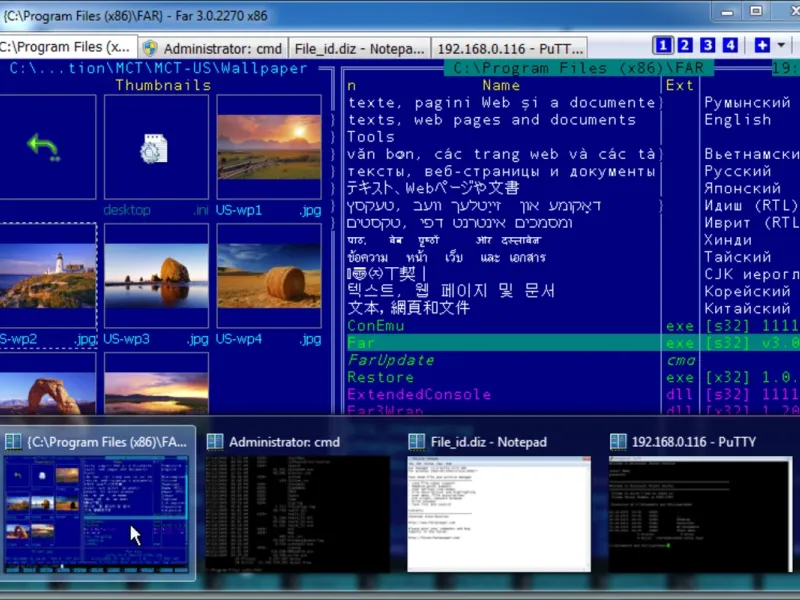Select the sunset lake thumbnail in last row
The height and width of the screenshot is (600, 800).
tap(156, 384)
